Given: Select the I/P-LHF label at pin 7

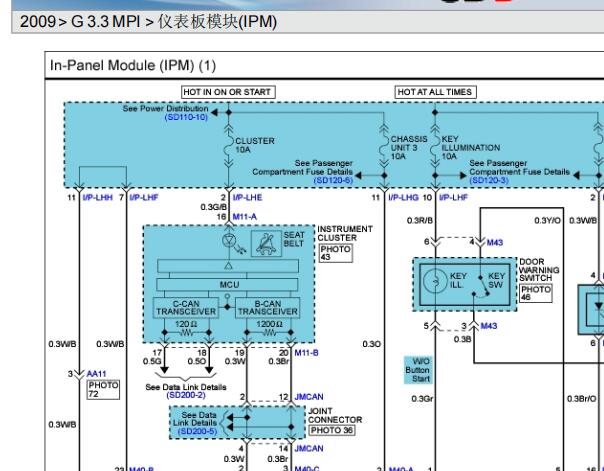Looking at the screenshot, I should 144,198.
